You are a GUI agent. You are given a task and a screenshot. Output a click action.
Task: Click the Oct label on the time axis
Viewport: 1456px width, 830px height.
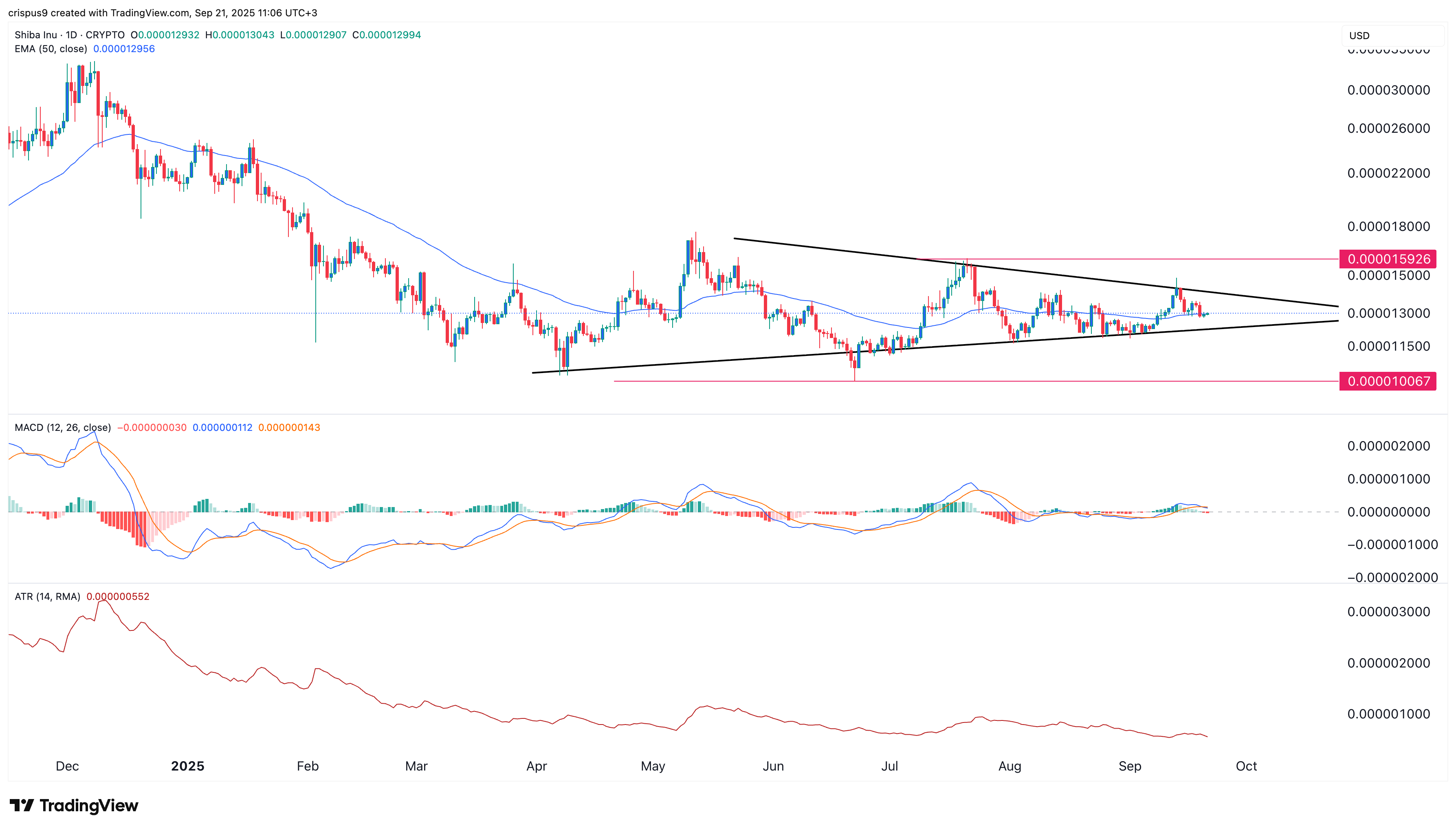[x=1246, y=766]
